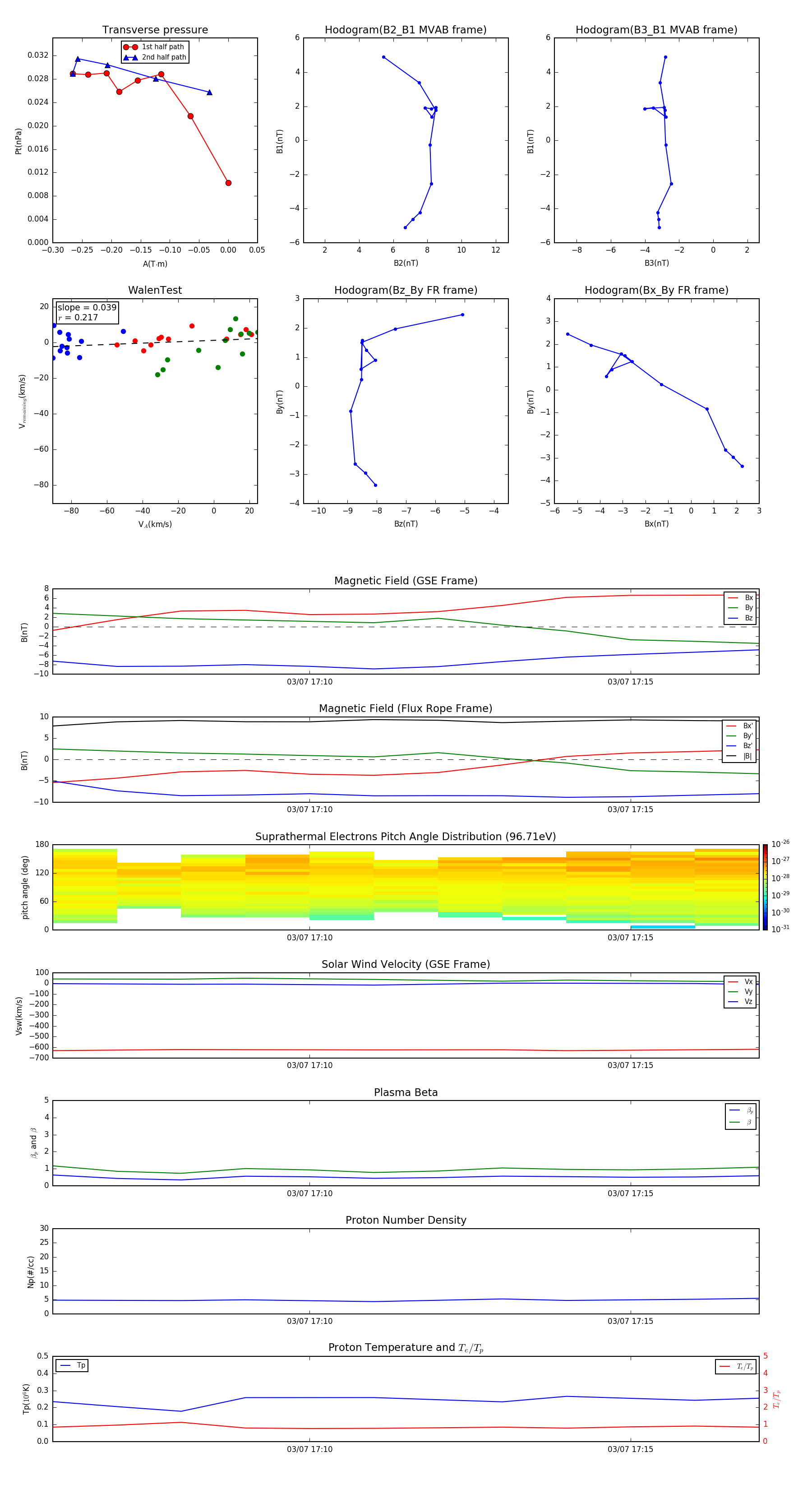Click the Suprathermal Electrons Pitch Angle title
Image resolution: width=812 pixels, height=1489 pixels.
[x=406, y=837]
